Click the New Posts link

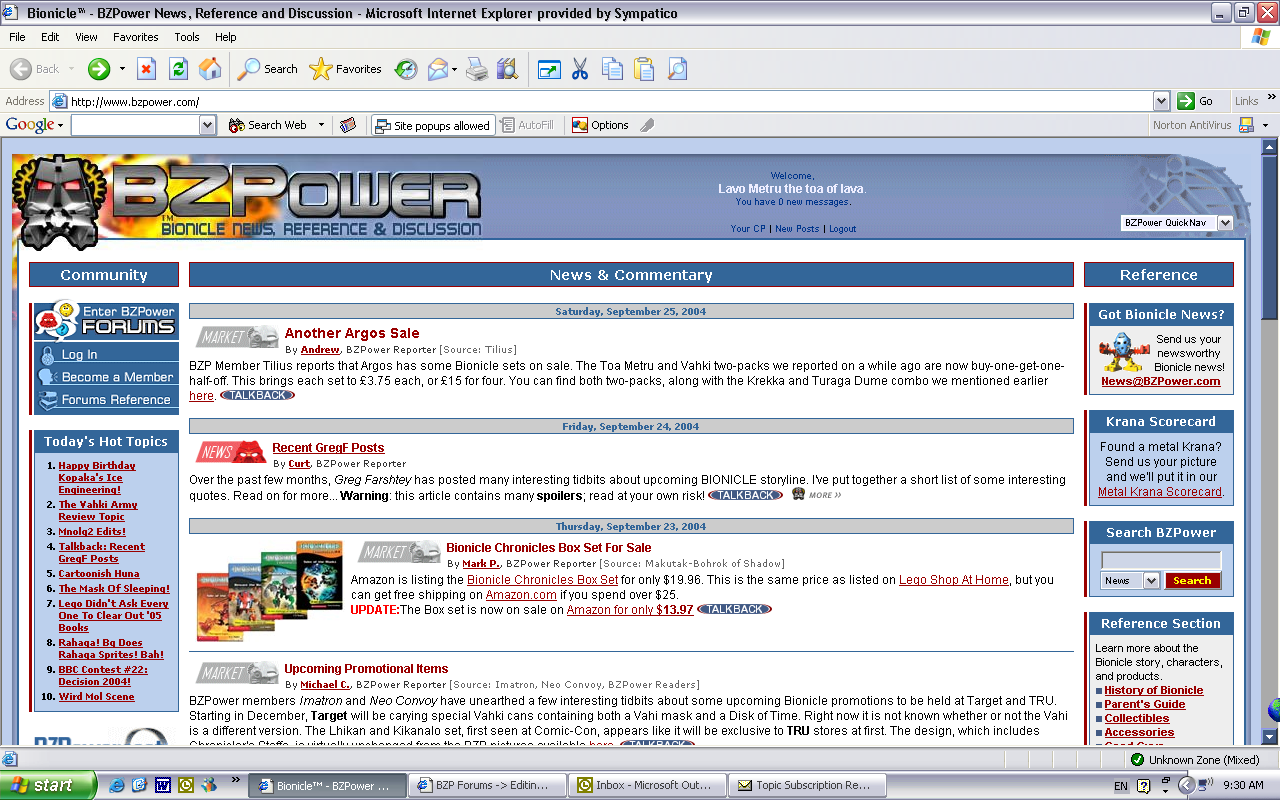pyautogui.click(x=797, y=229)
